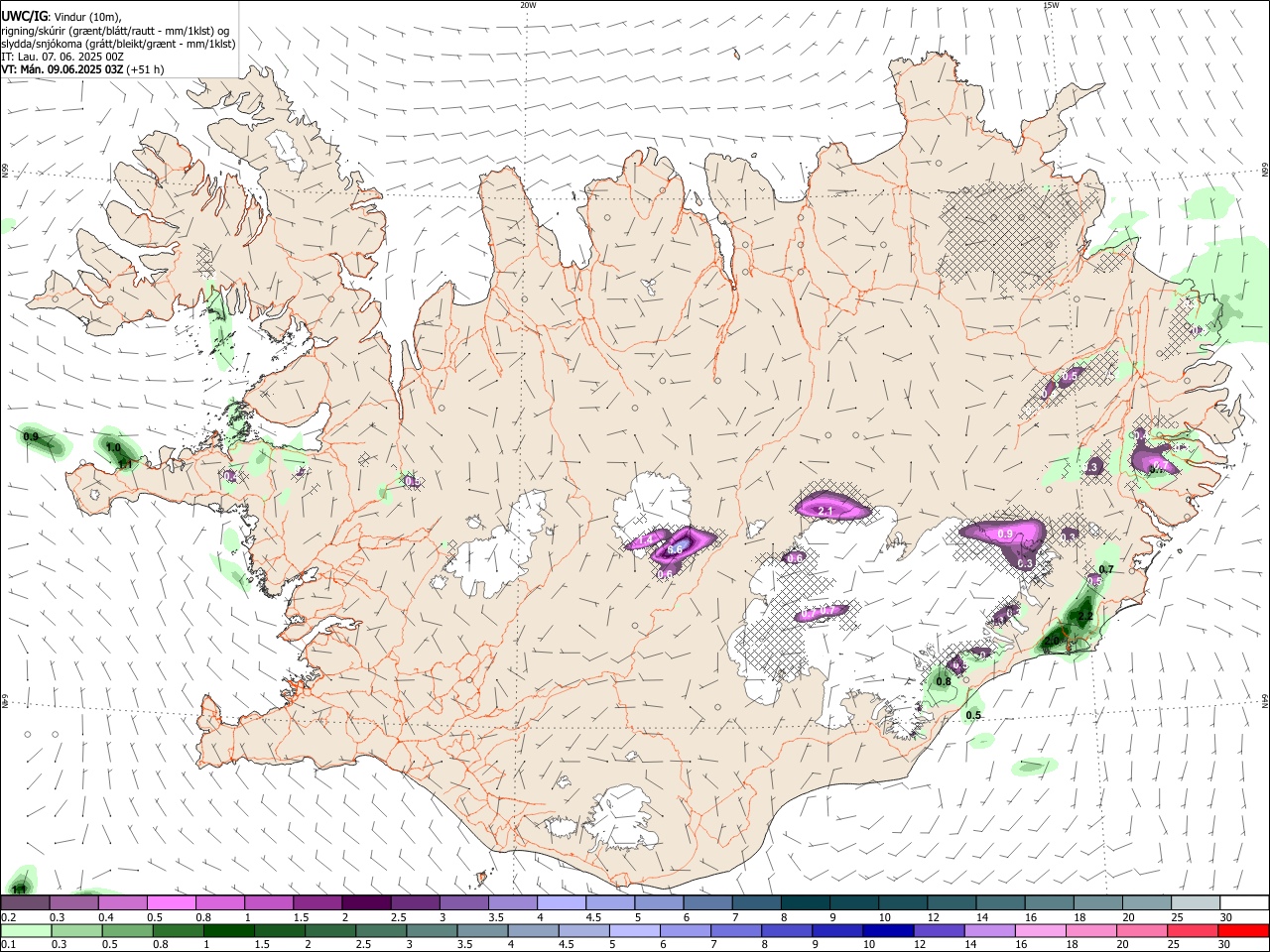Image resolution: width=1270 pixels, height=952 pixels.
Task: Click the light pink 16 swatch in the lower legend row
Action: [1041, 930]
